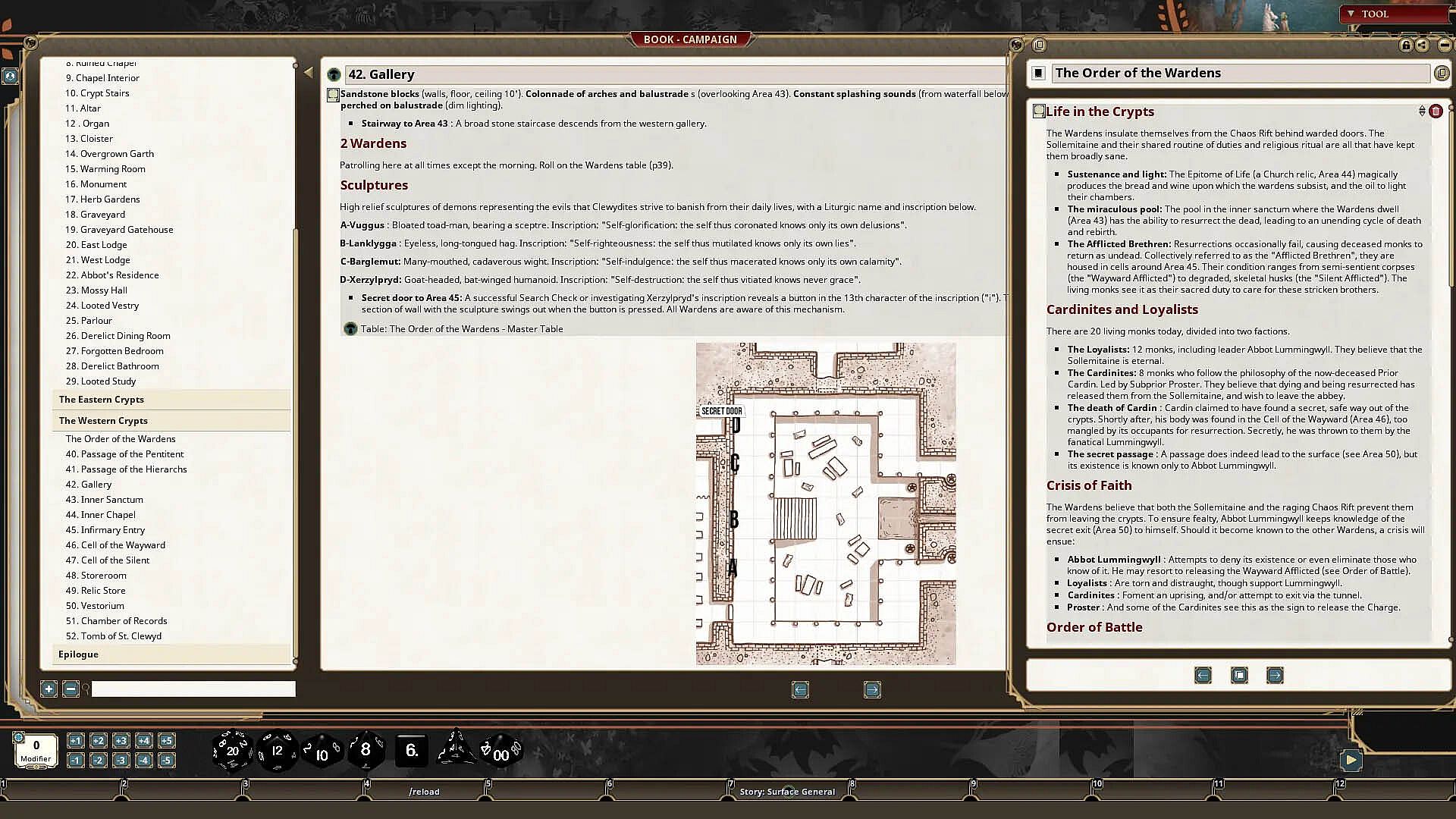Image resolution: width=1456 pixels, height=819 pixels.
Task: Select the d8 die
Action: tap(366, 751)
